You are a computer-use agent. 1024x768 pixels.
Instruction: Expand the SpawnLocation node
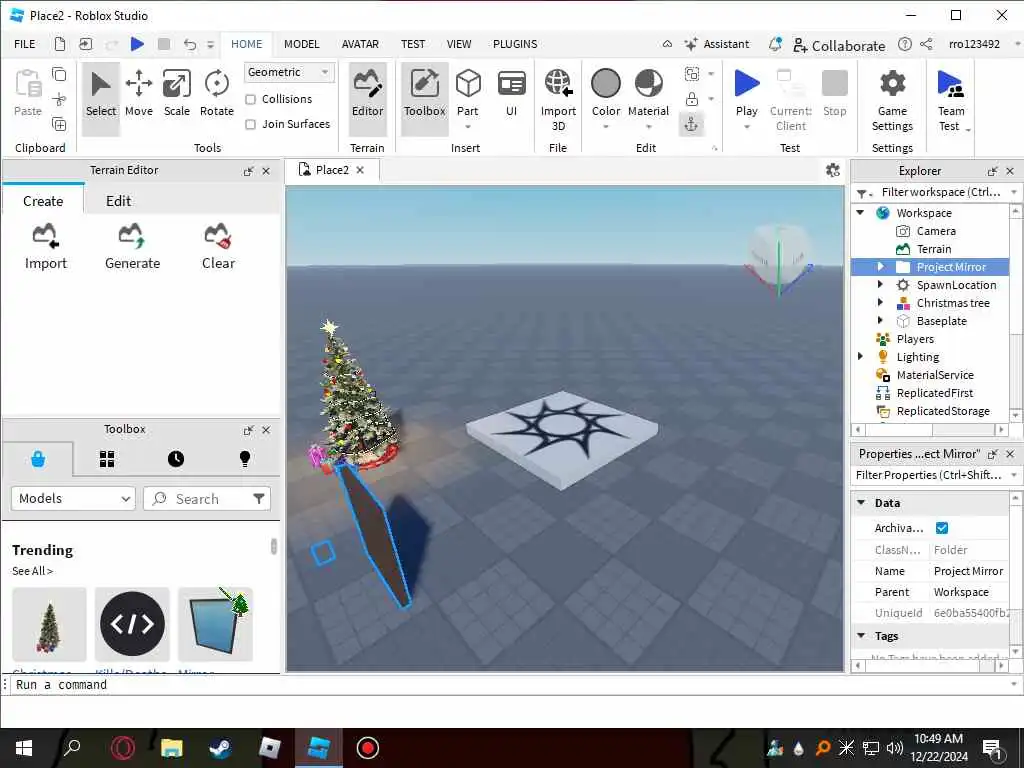(x=880, y=285)
